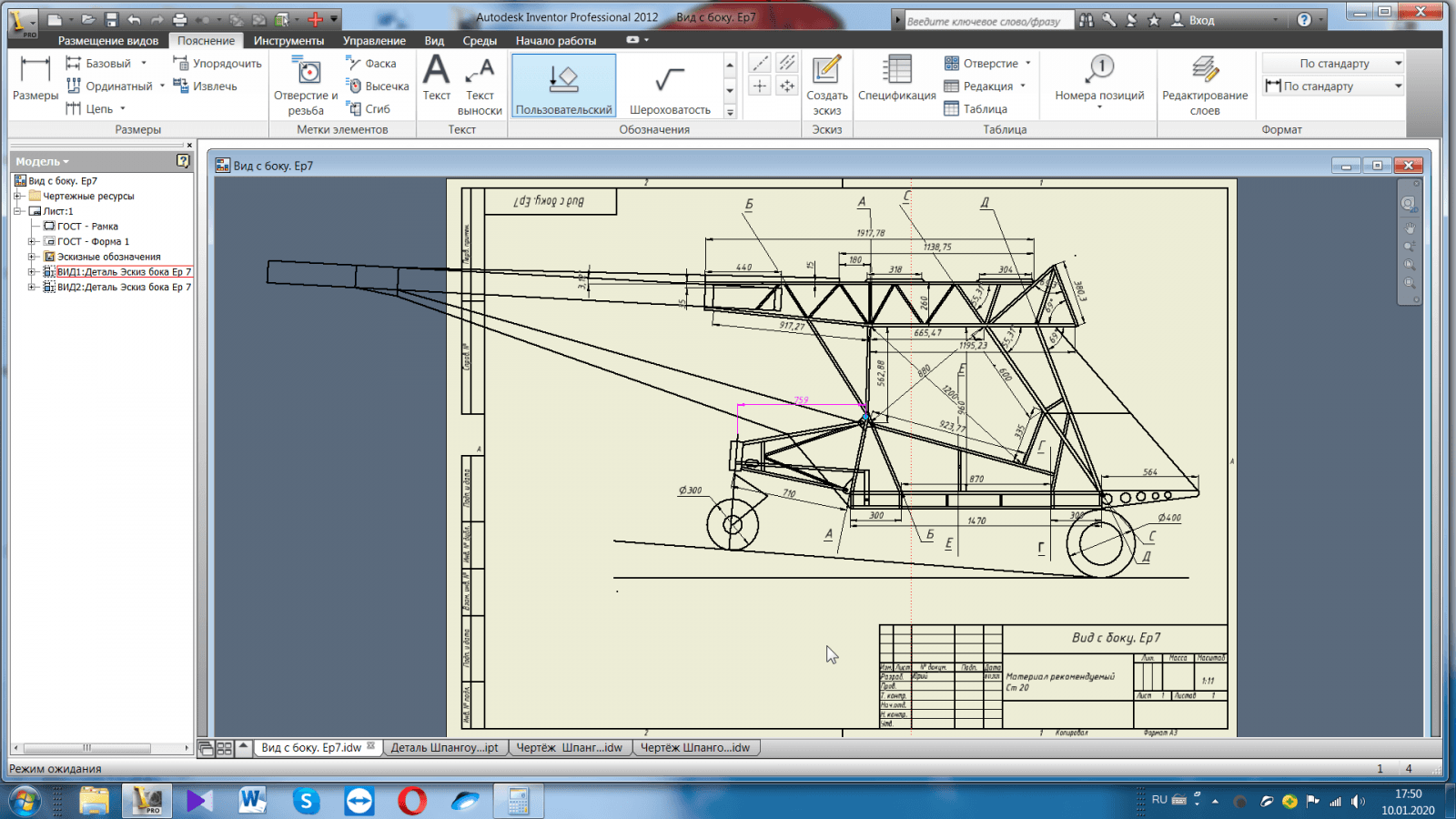
Task: Click the keyword search input field
Action: tap(987, 21)
